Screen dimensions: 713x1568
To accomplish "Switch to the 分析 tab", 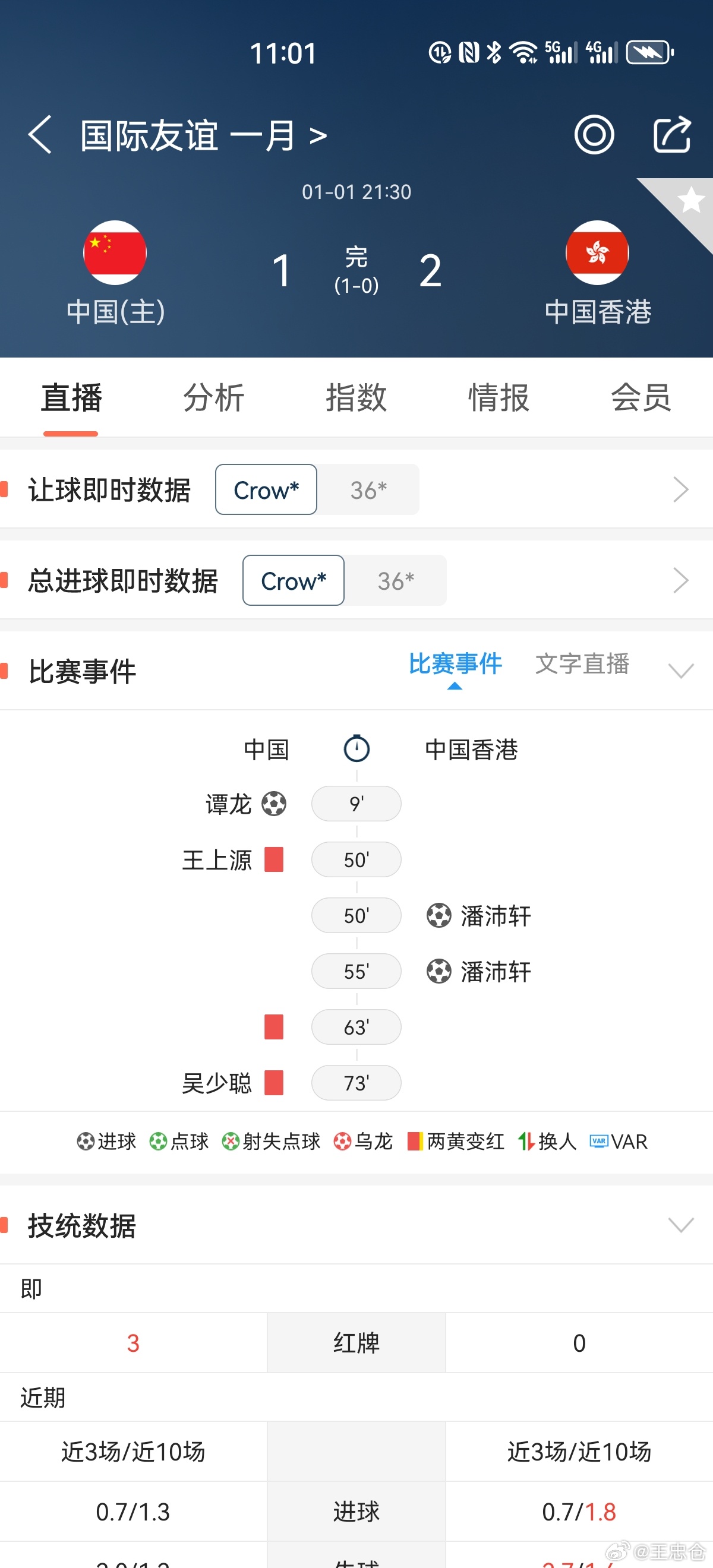I will (x=214, y=397).
